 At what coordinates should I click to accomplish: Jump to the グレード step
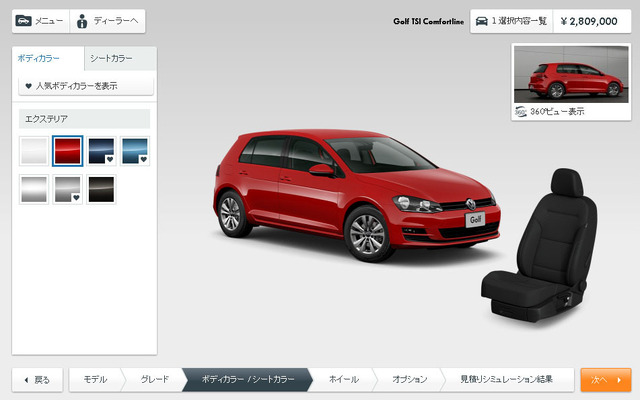154,380
